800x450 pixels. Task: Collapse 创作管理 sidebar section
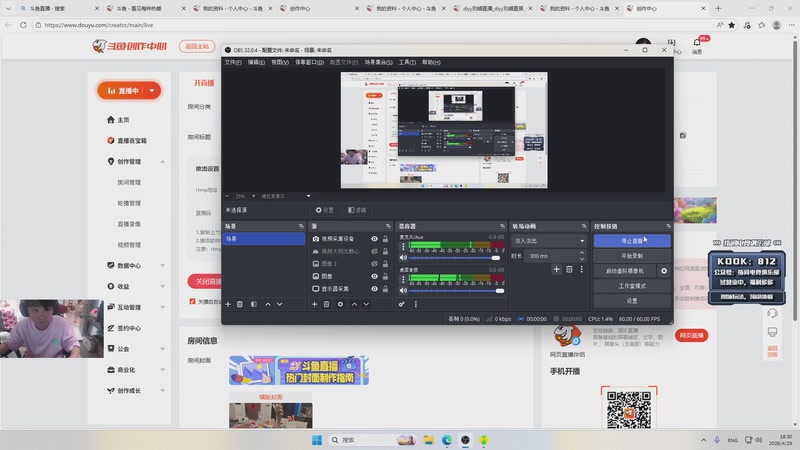coord(163,162)
